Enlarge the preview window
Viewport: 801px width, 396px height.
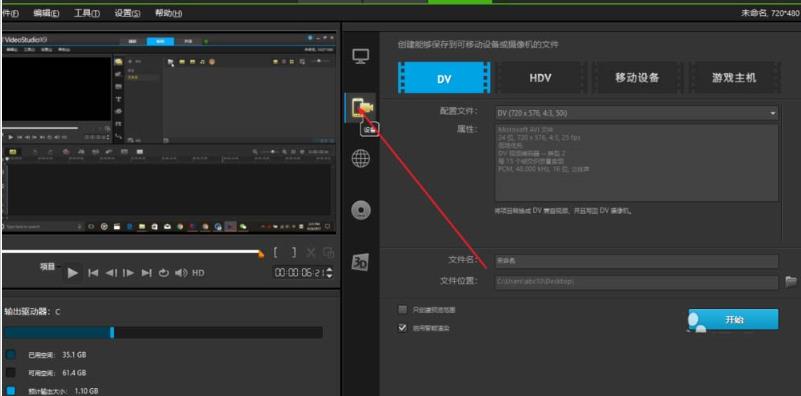[x=328, y=252]
